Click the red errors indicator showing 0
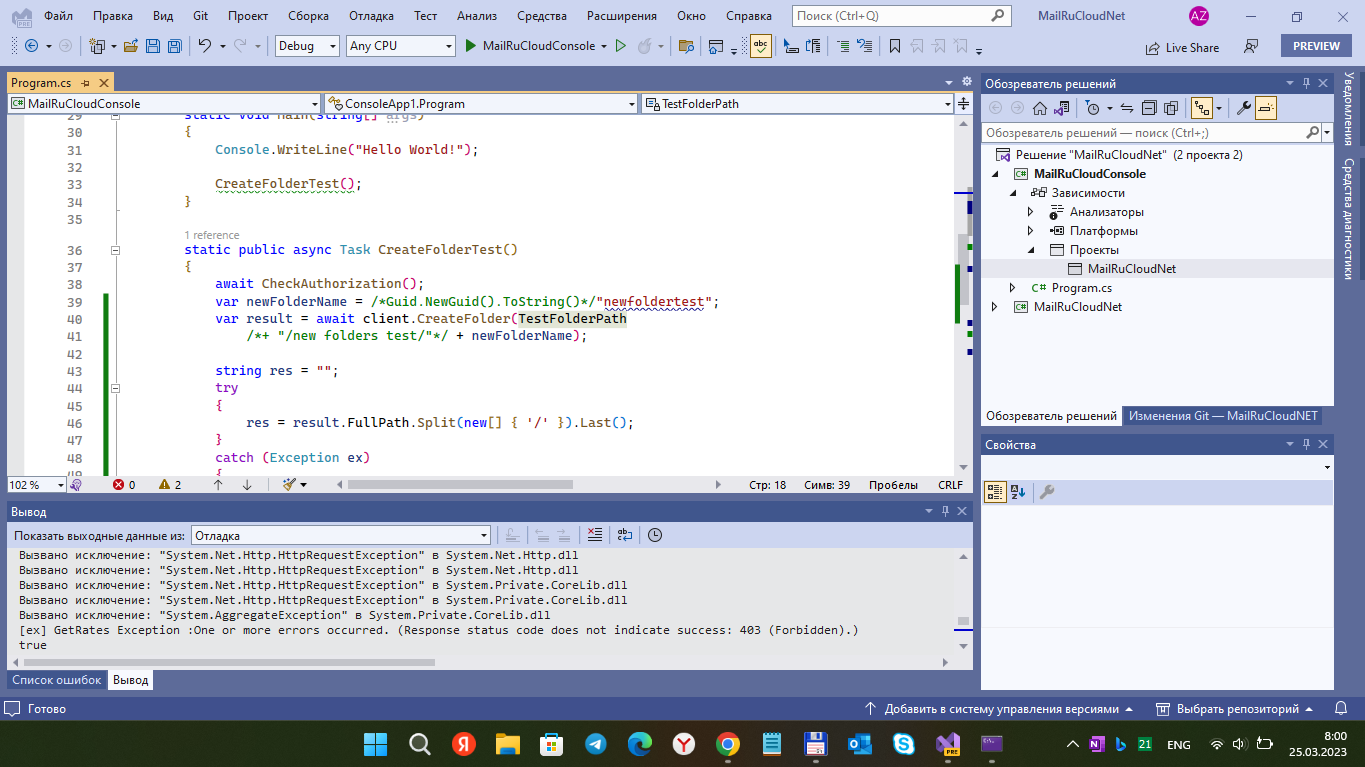Image resolution: width=1365 pixels, height=767 pixels. tap(125, 484)
